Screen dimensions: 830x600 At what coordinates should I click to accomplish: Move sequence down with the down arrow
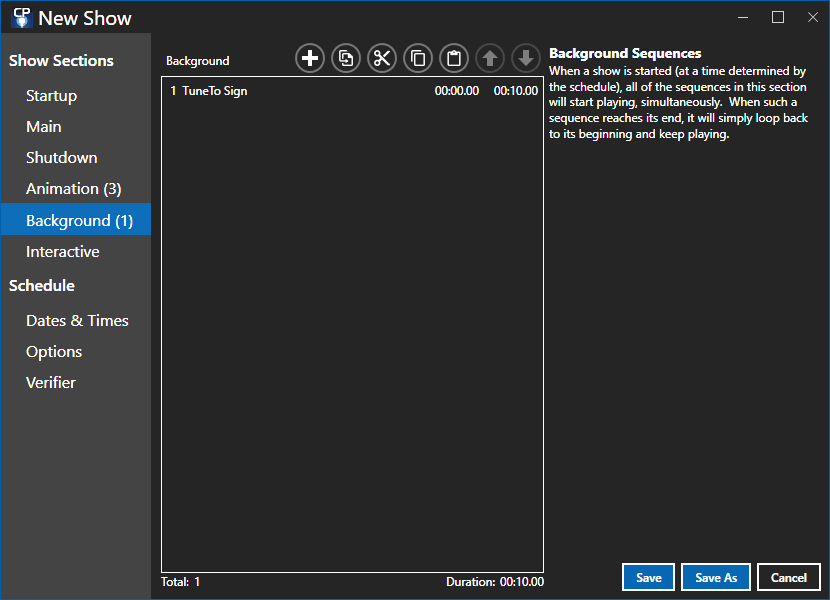pos(526,58)
